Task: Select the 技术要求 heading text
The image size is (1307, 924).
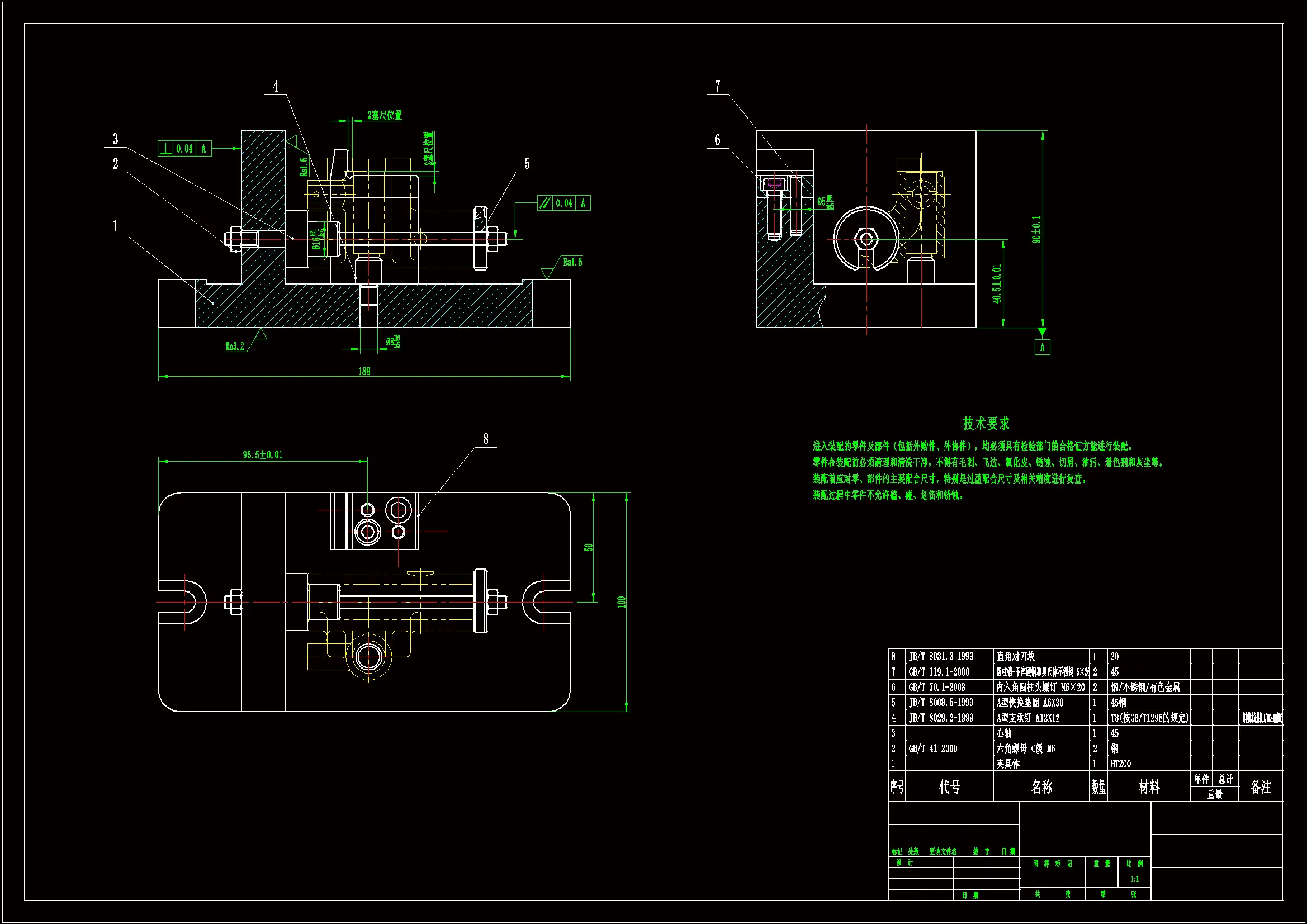Action: (986, 424)
